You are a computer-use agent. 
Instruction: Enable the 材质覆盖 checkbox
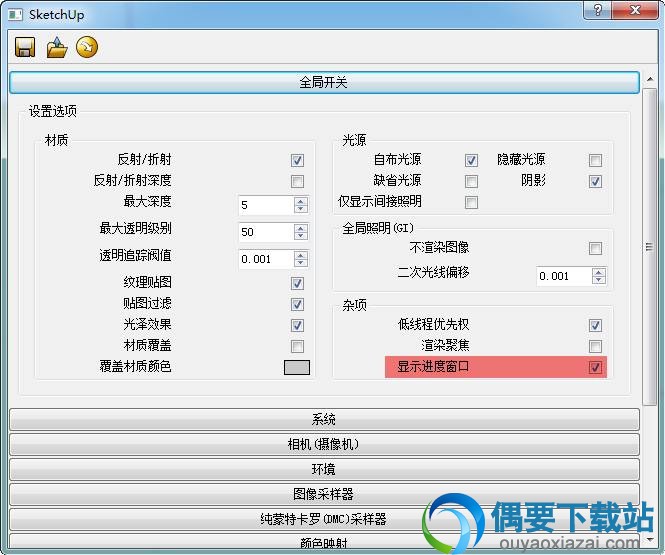(297, 346)
